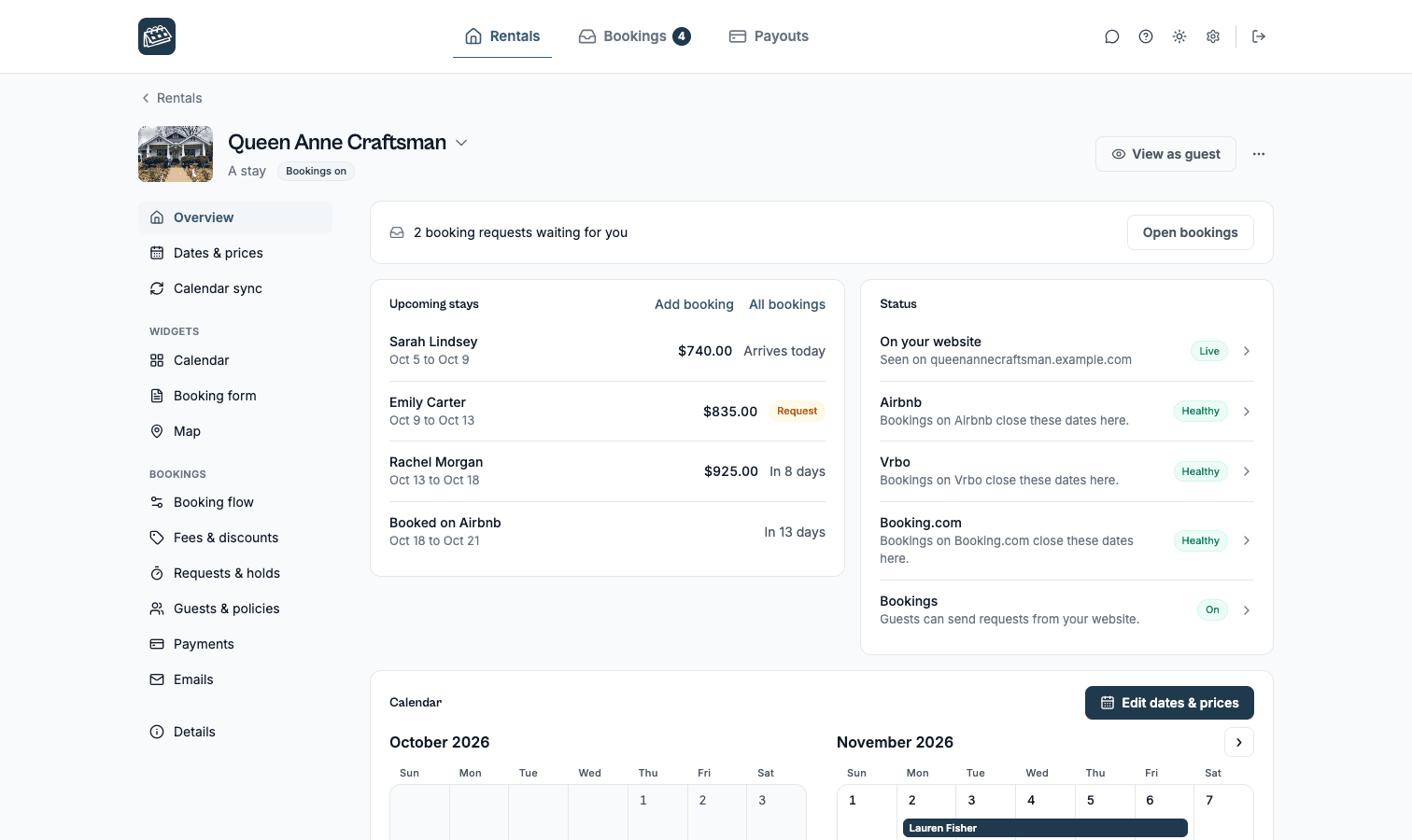This screenshot has width=1412, height=840.
Task: Open the Payments section
Action: [235, 644]
